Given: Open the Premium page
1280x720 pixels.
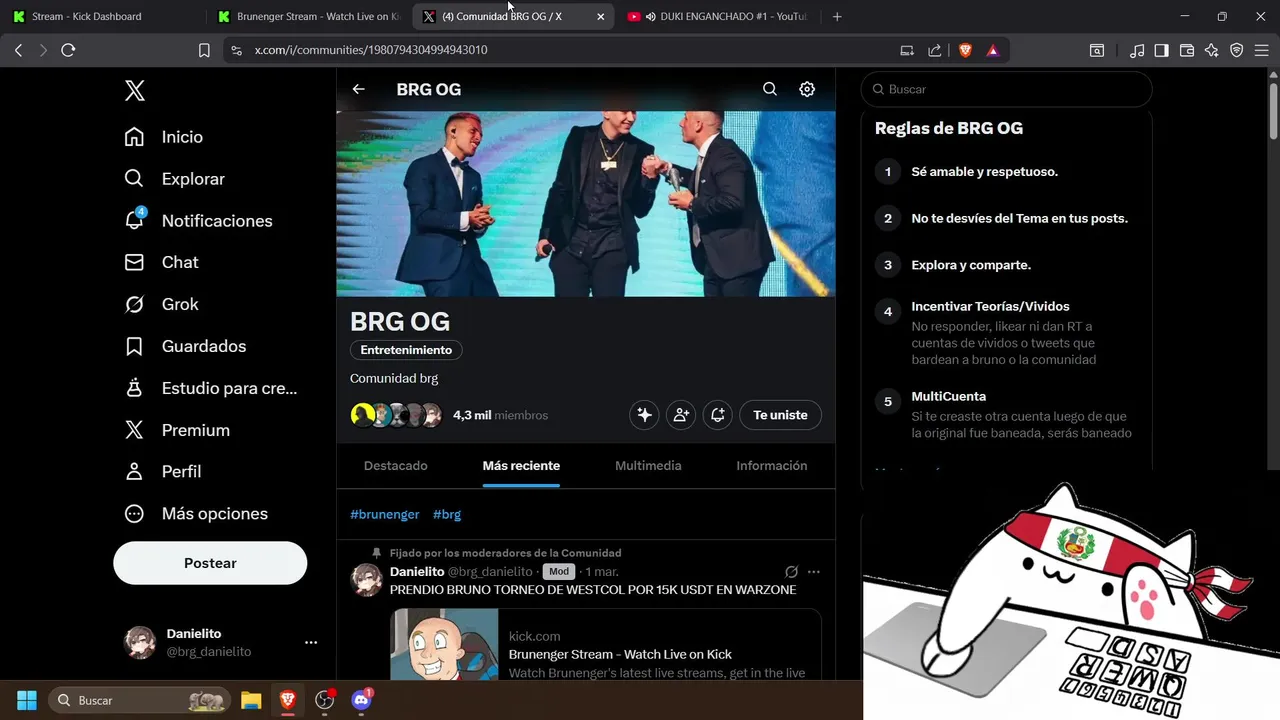Looking at the screenshot, I should click(177, 430).
